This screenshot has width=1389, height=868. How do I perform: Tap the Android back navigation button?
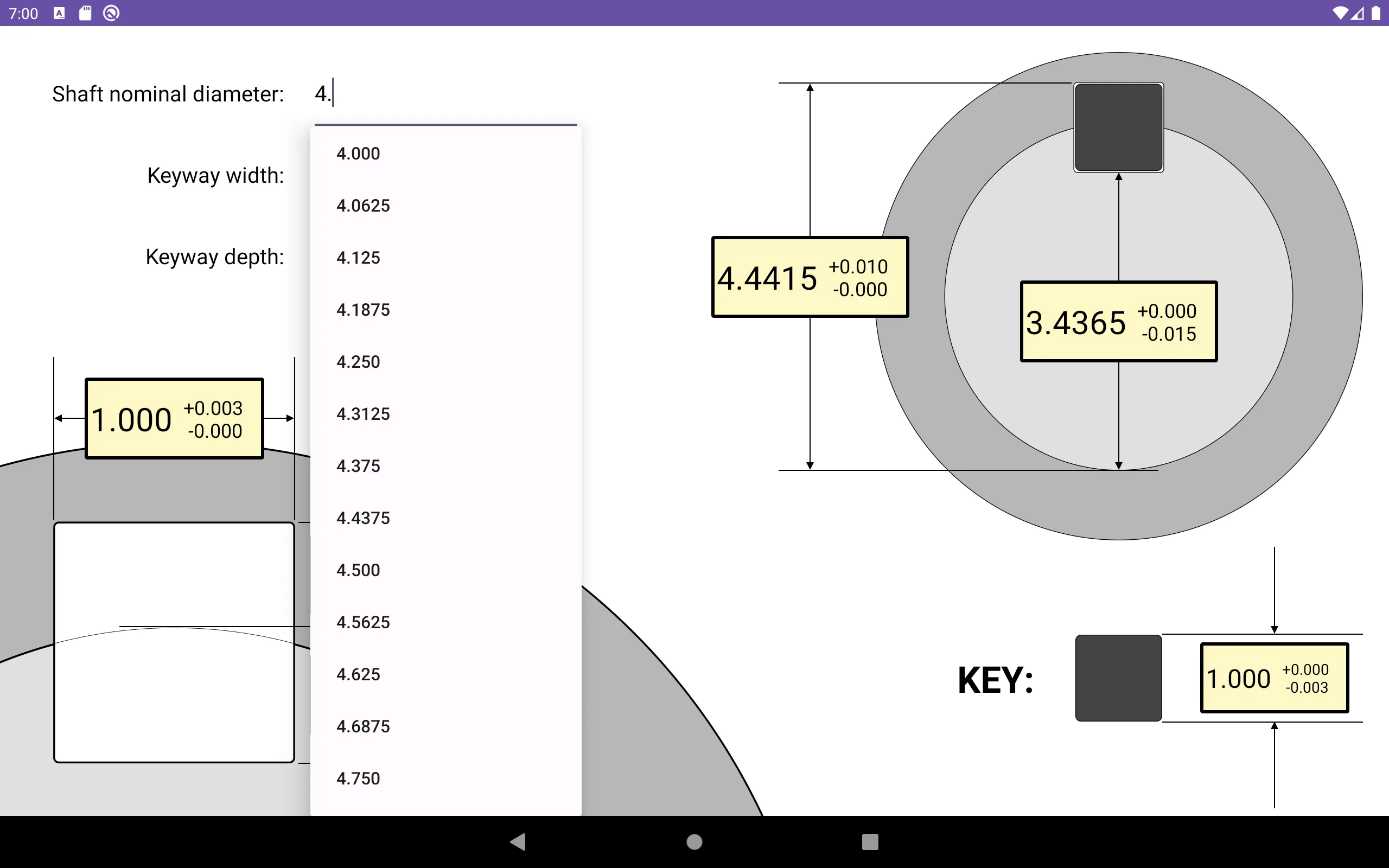click(x=518, y=841)
